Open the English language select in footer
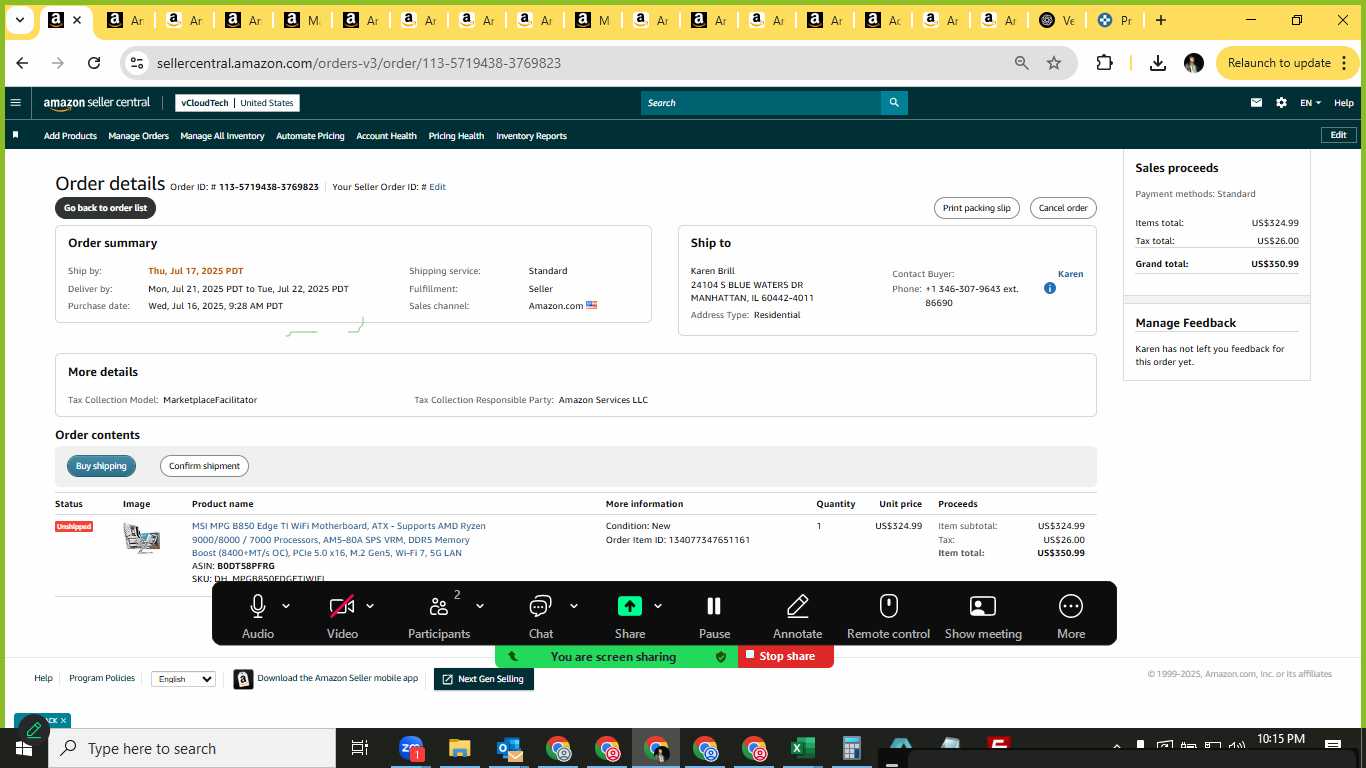1366x768 pixels. click(x=183, y=679)
